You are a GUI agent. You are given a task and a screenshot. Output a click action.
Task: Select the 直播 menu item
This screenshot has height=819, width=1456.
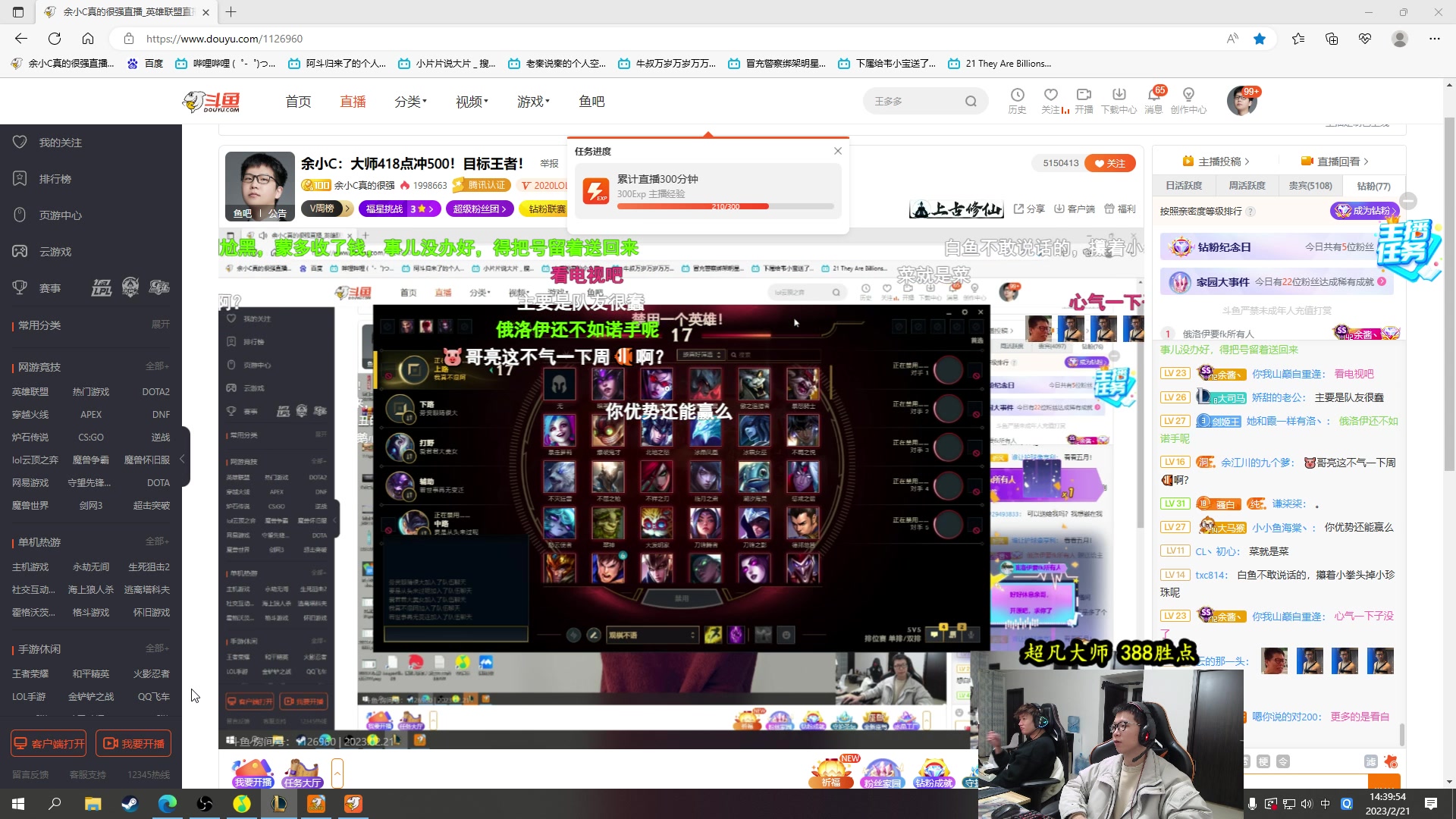[352, 101]
